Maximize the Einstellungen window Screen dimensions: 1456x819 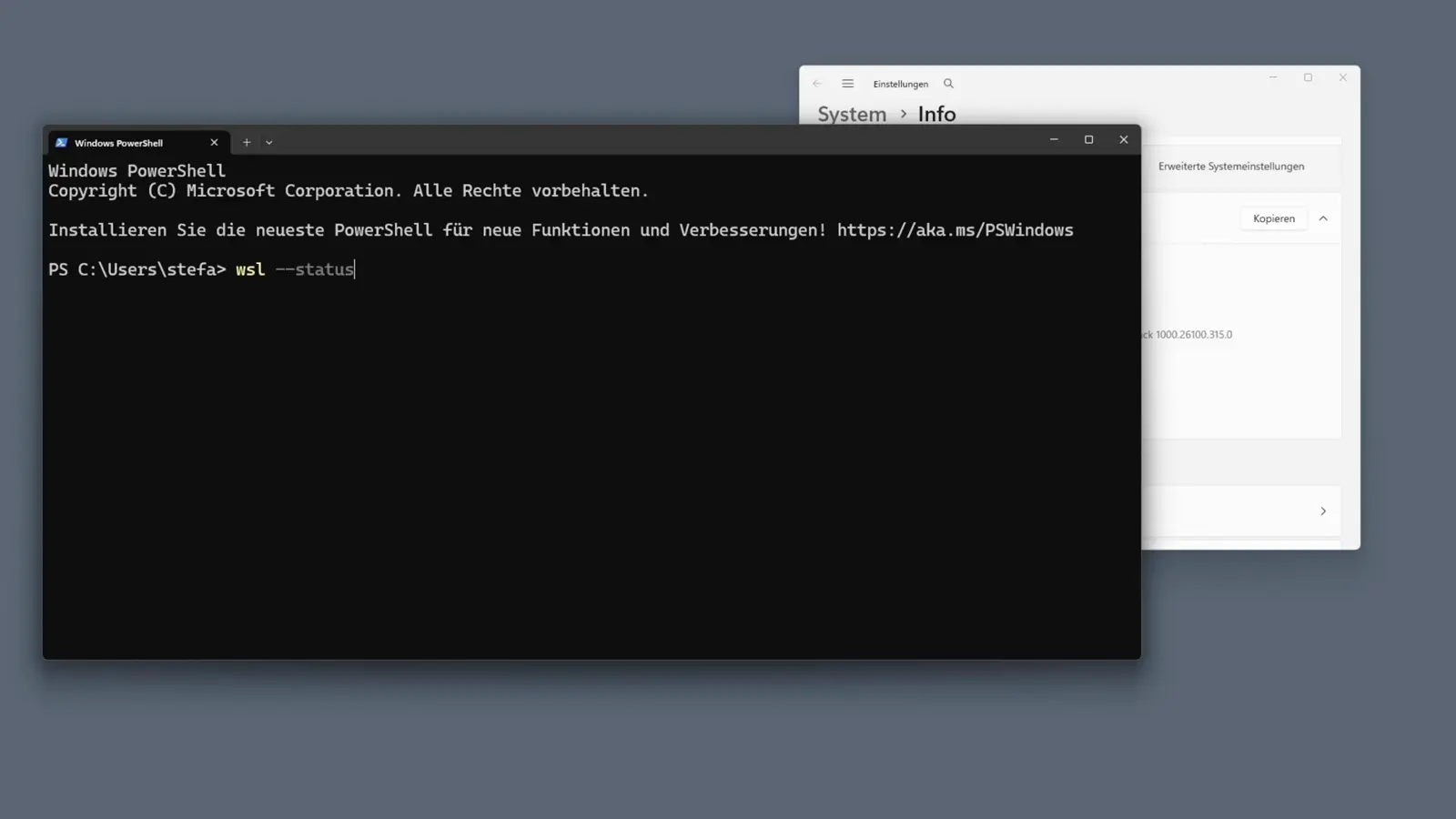[1308, 77]
